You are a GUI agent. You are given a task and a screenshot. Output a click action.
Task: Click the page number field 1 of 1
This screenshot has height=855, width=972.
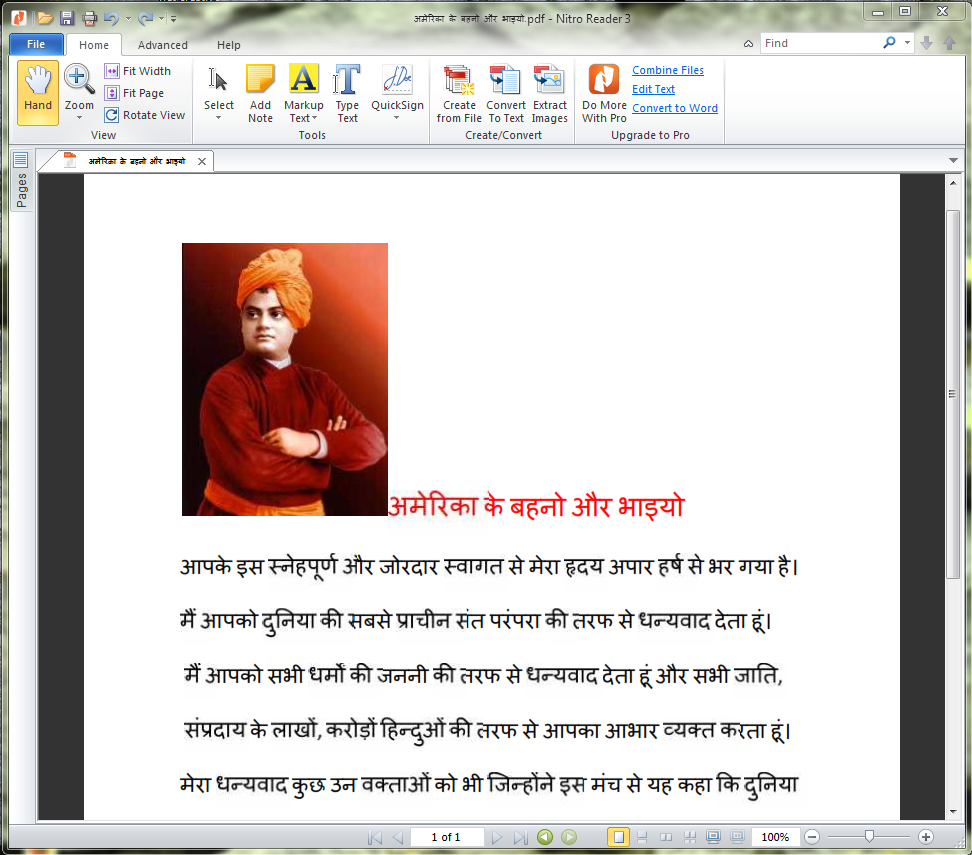pos(446,838)
